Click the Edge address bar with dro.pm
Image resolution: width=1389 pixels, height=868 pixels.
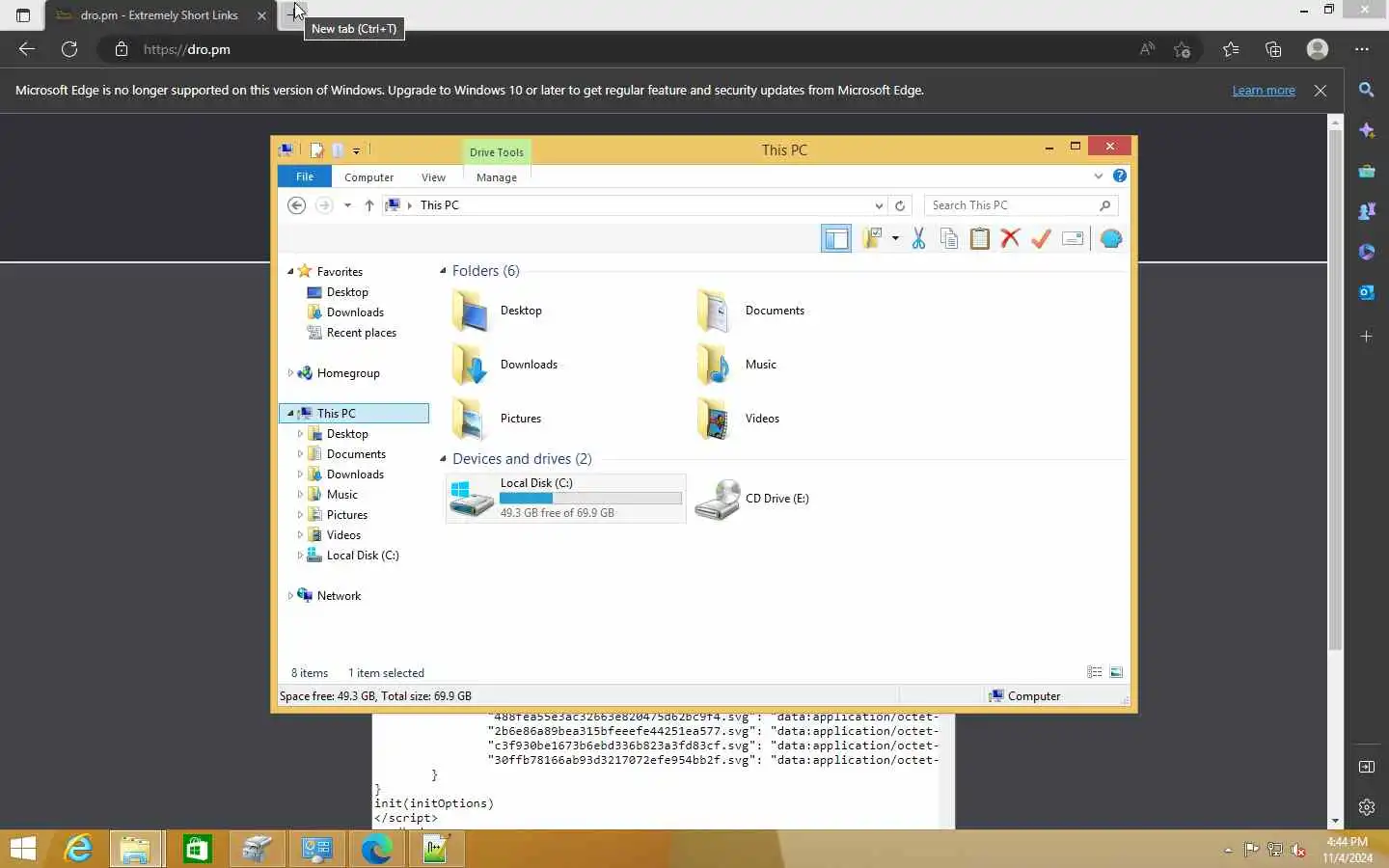tap(617, 49)
